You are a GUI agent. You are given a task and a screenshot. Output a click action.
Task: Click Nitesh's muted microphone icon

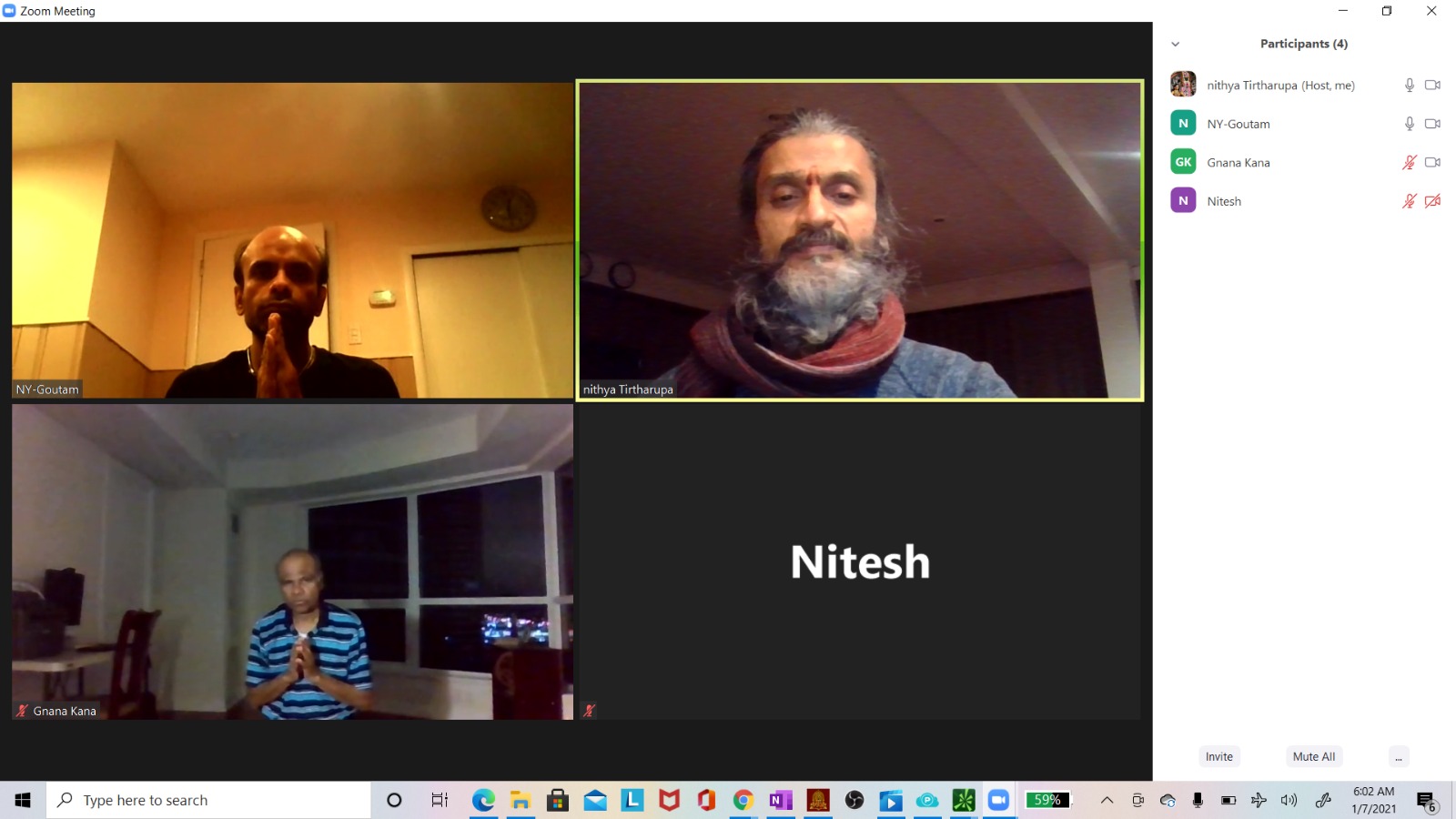(1409, 201)
